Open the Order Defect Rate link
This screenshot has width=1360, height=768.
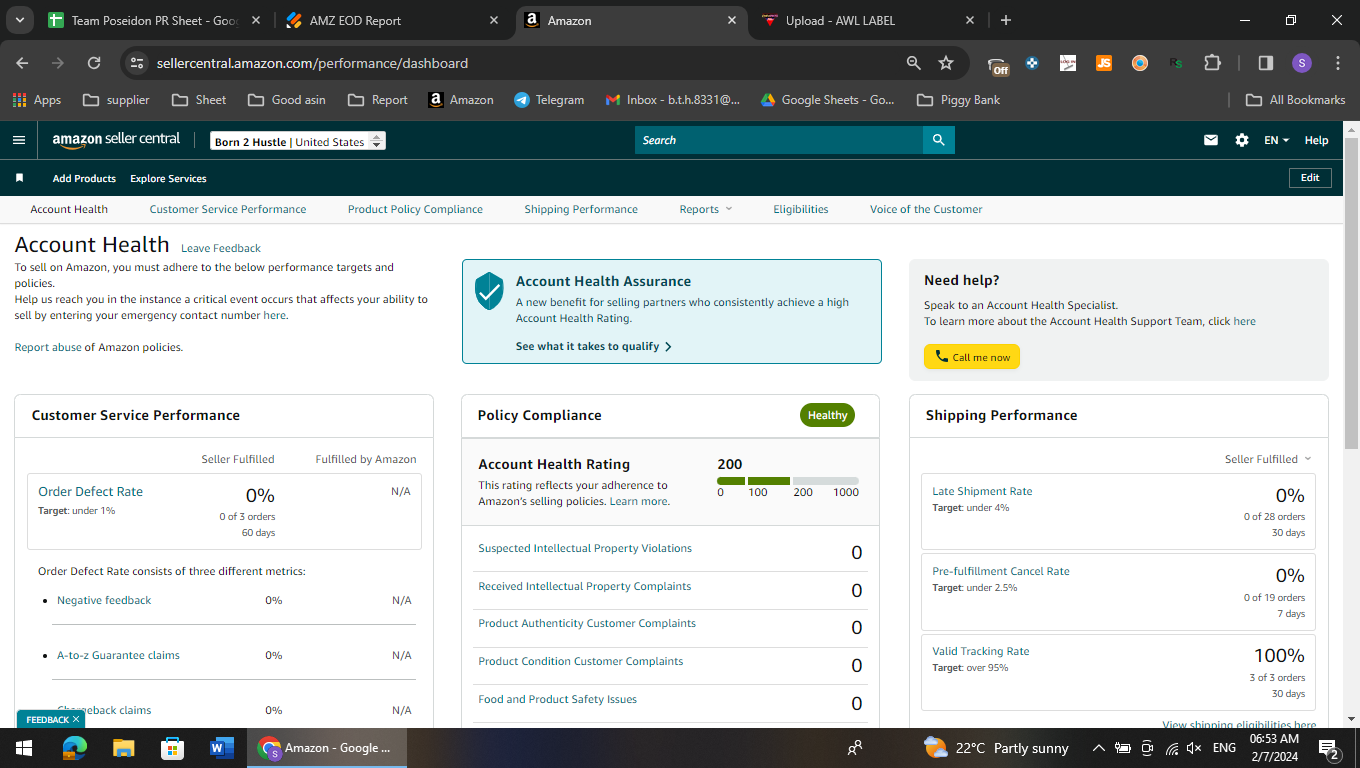pos(90,491)
